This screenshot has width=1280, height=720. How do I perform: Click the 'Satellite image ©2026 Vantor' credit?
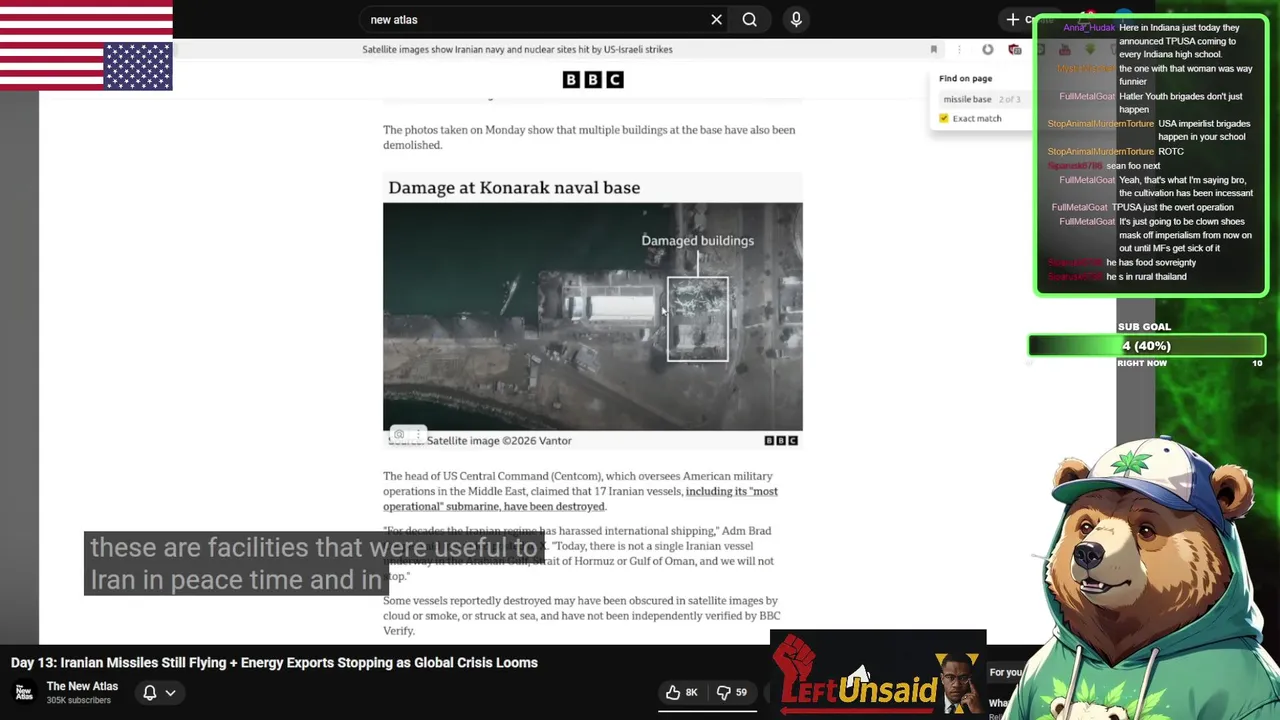click(x=499, y=440)
